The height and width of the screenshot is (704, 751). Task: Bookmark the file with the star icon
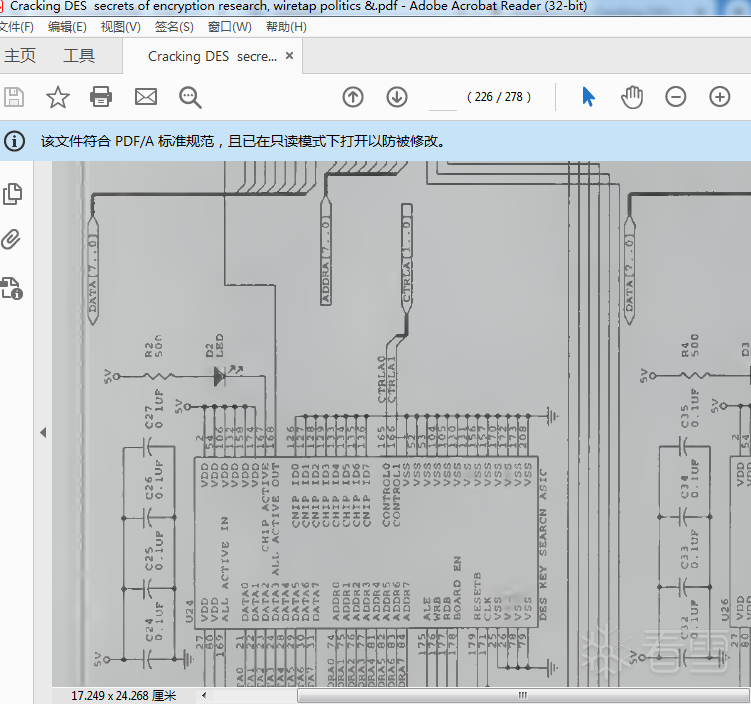click(57, 97)
